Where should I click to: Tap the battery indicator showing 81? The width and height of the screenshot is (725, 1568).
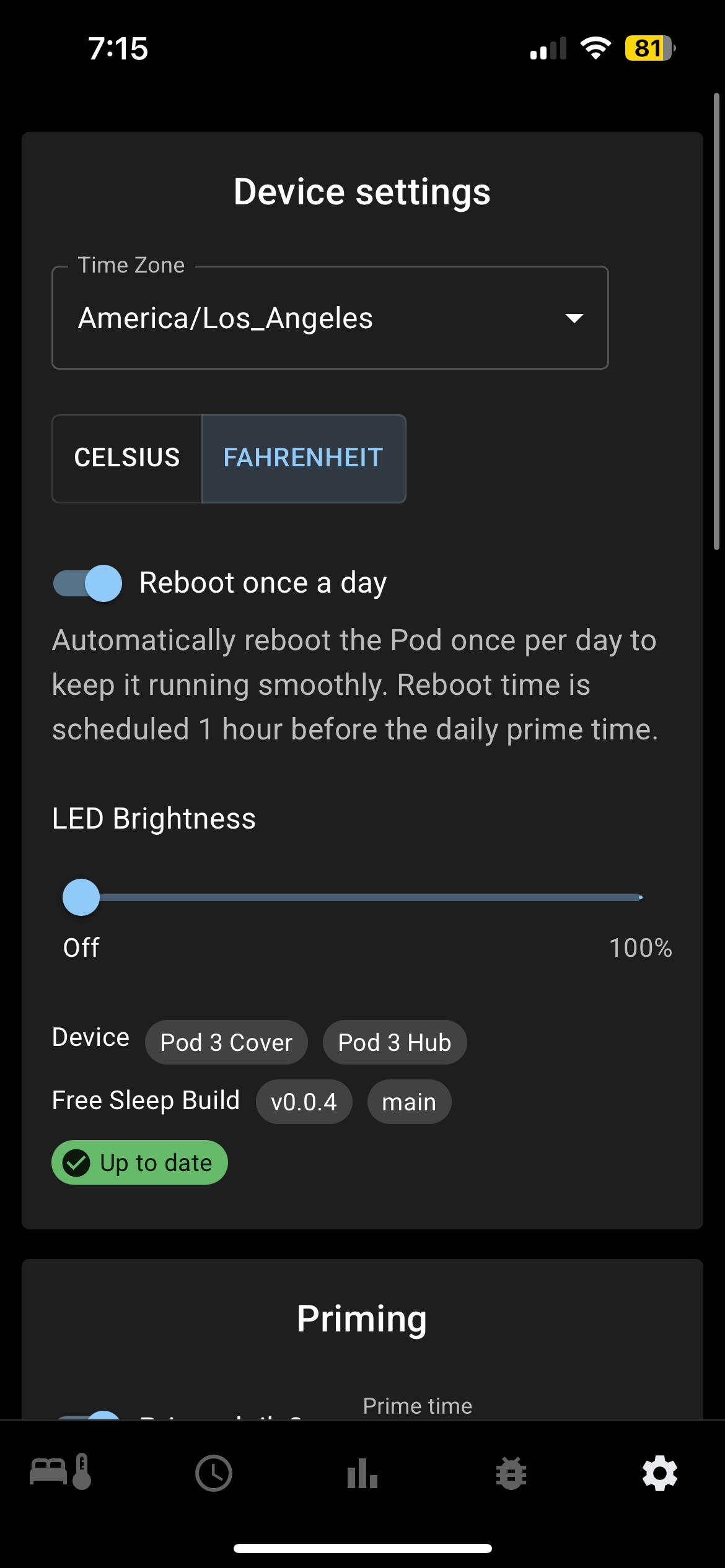[651, 48]
